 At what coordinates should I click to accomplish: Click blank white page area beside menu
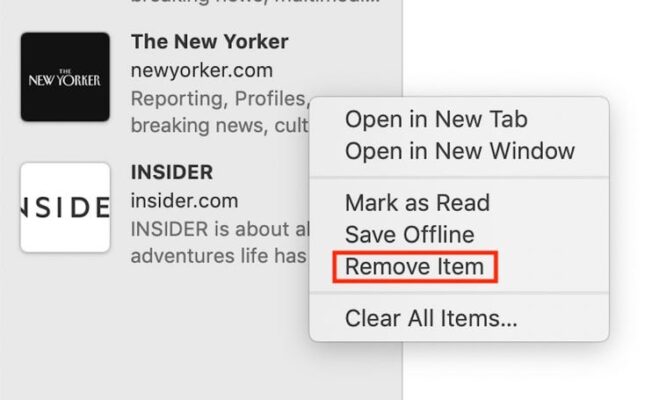click(530, 46)
